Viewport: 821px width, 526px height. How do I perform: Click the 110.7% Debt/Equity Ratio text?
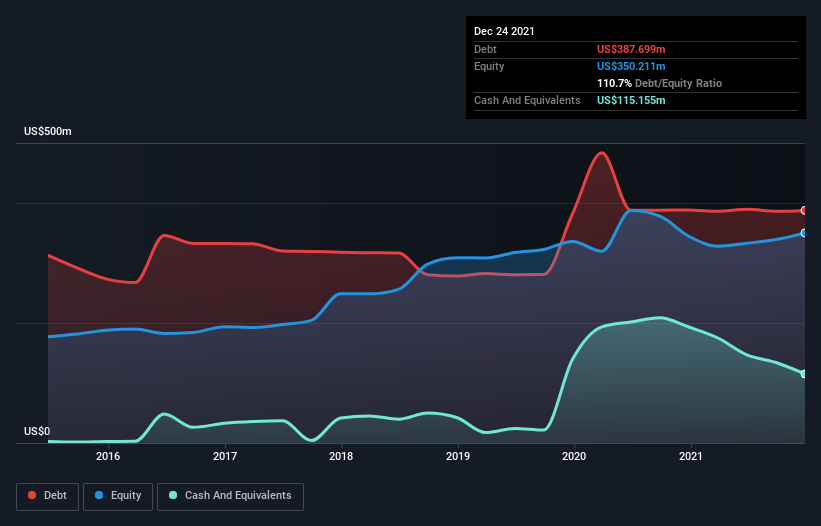[x=659, y=83]
